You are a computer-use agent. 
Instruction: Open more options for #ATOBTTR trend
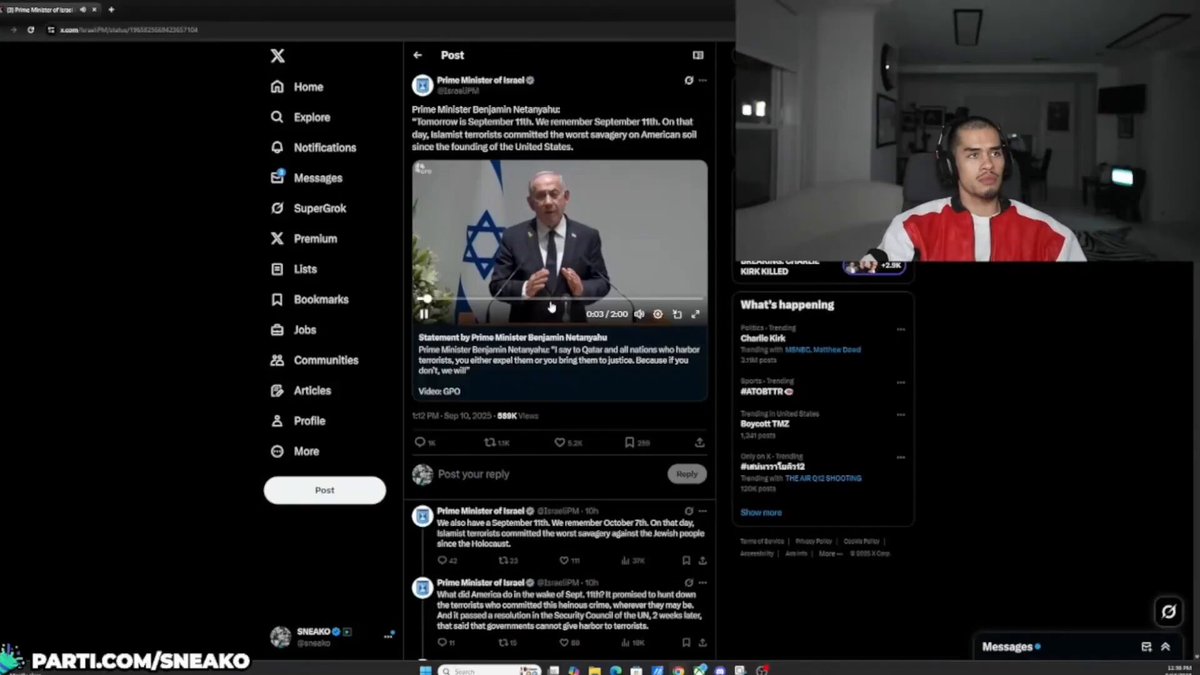click(901, 381)
